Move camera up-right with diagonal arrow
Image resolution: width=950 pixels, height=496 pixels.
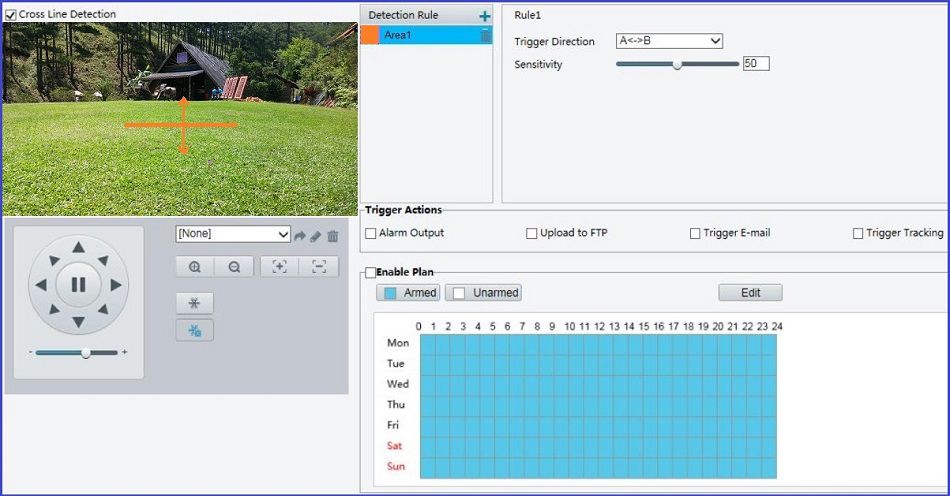pos(103,260)
